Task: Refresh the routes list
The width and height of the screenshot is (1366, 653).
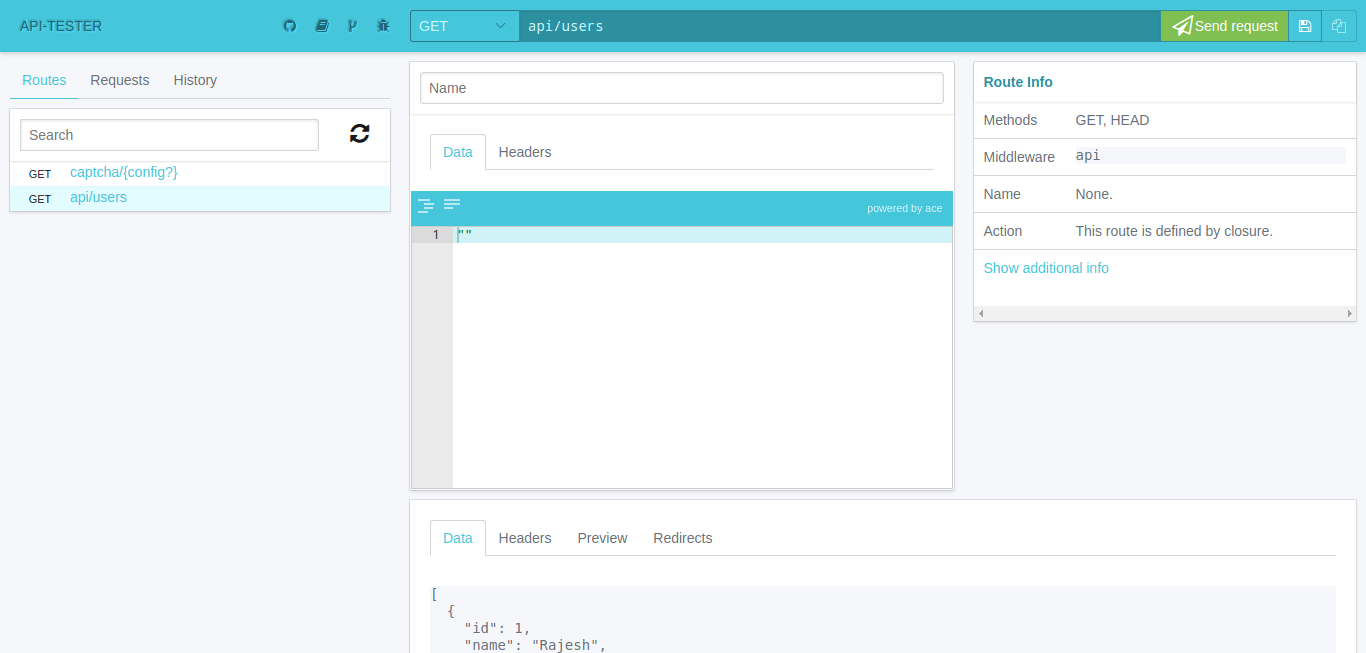Action: [x=359, y=134]
